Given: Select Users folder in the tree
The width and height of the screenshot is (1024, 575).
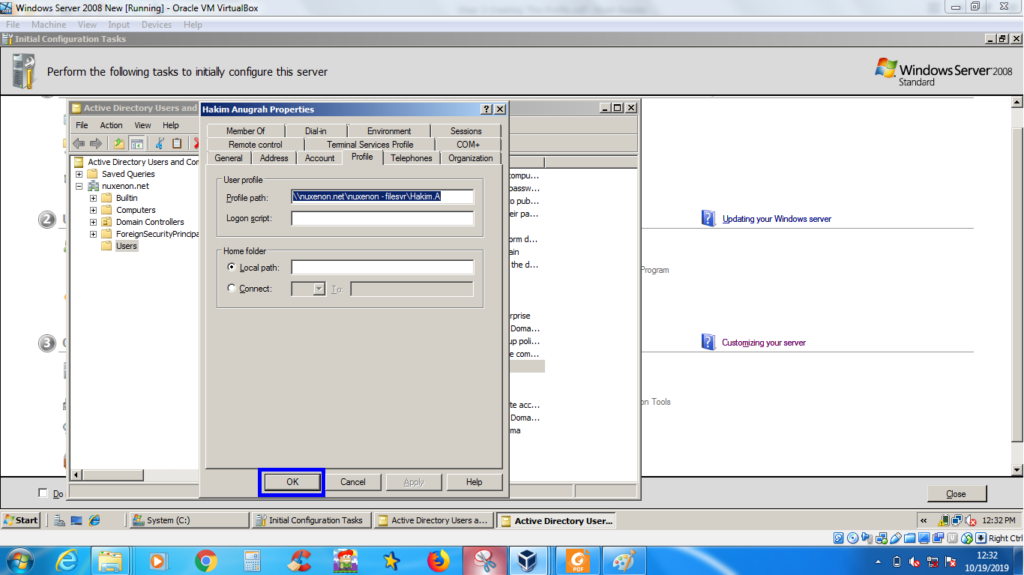Looking at the screenshot, I should [x=126, y=246].
